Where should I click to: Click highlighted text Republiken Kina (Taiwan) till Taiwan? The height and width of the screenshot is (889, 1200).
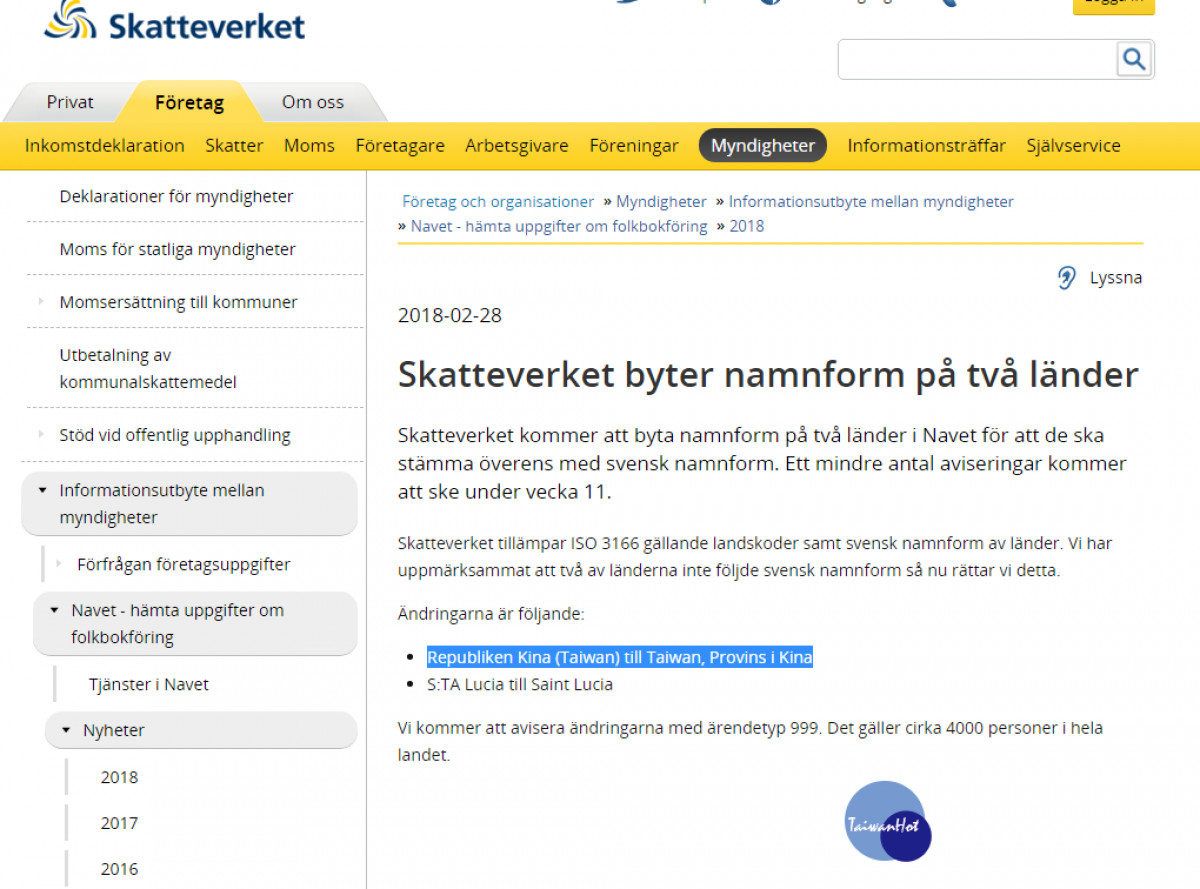[x=620, y=658]
